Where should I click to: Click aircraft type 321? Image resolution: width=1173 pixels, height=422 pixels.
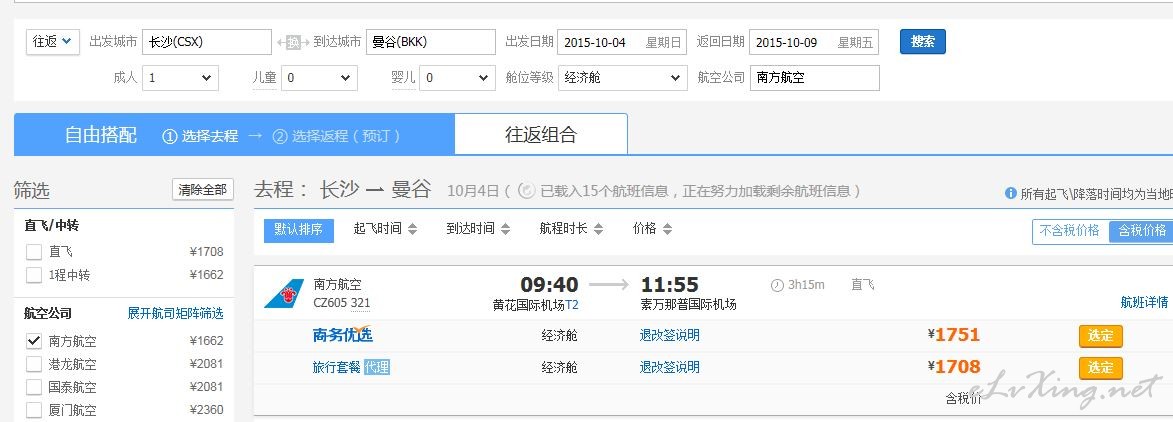point(361,302)
